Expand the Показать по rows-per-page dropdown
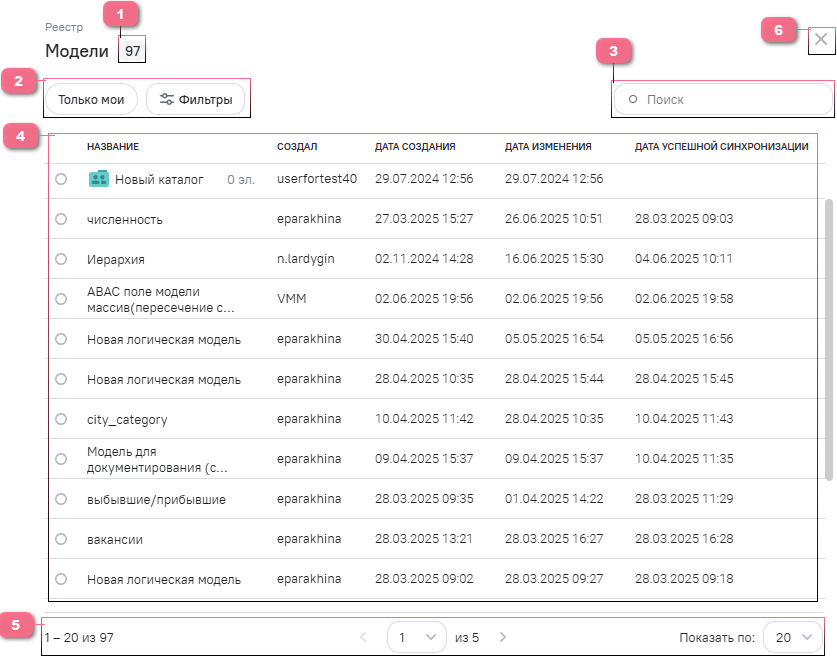 click(x=794, y=637)
